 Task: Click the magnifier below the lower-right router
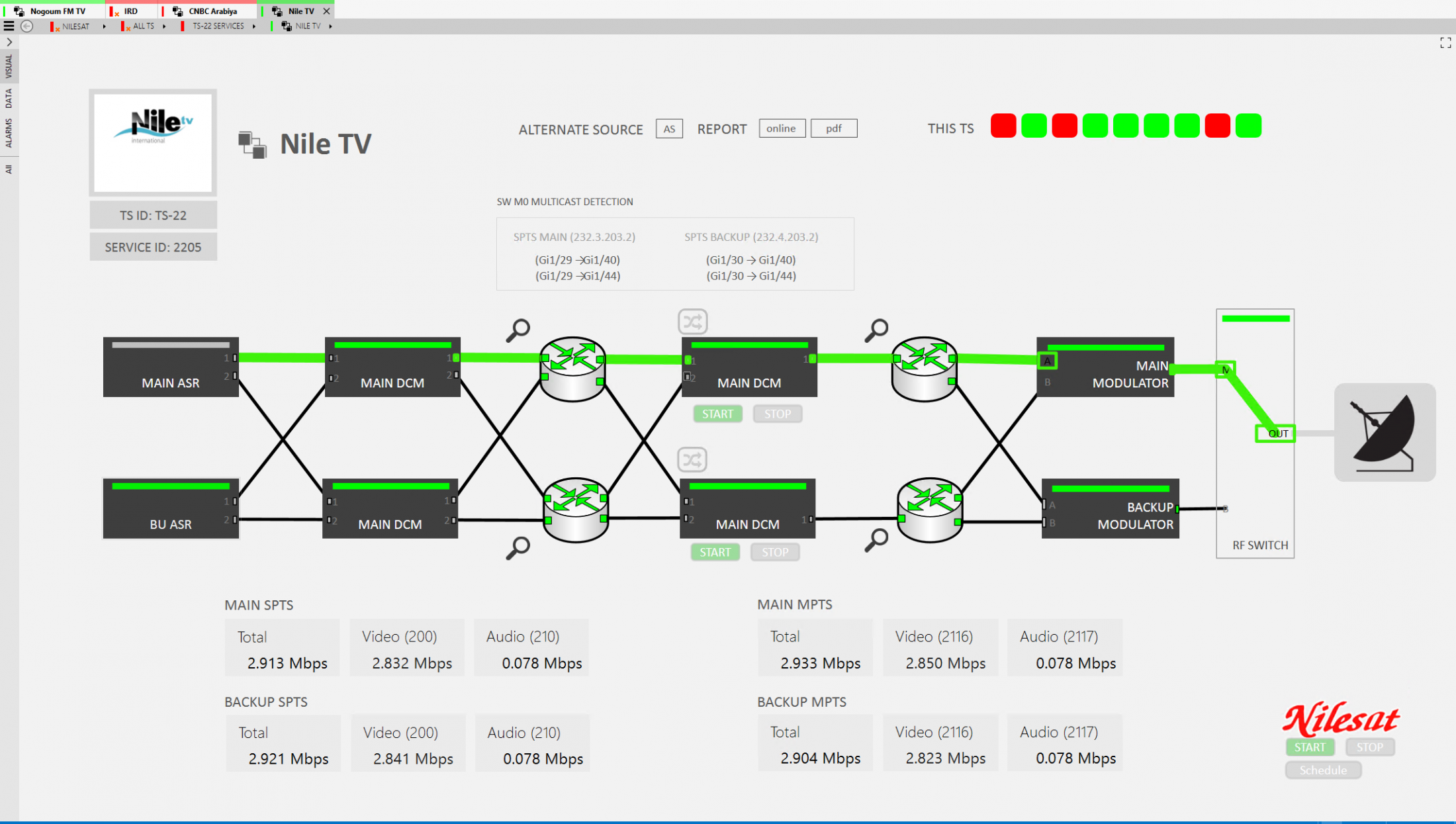click(877, 539)
